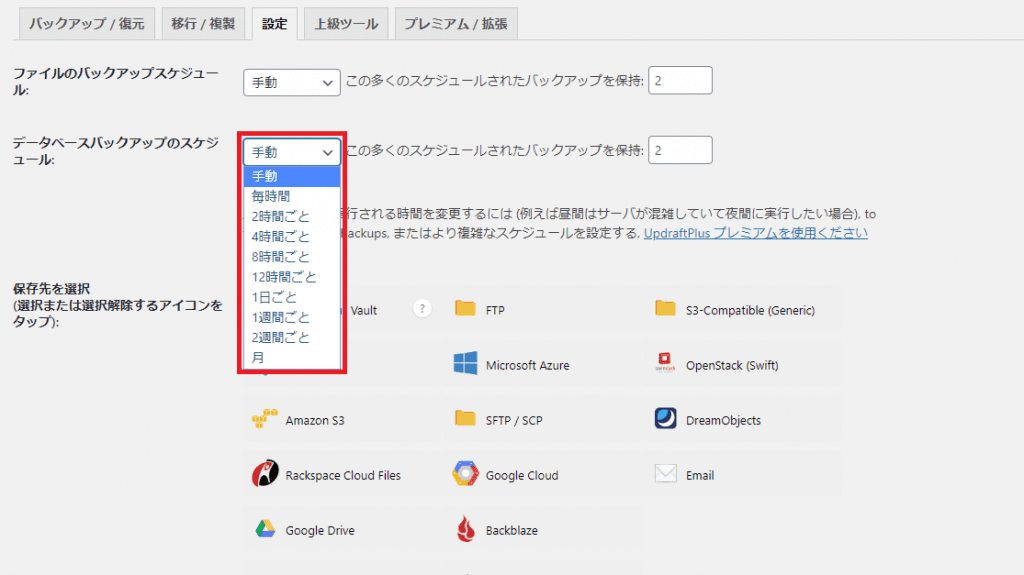Pick the DreamObjects moon icon
Screen dimensions: 1024x575
666,420
